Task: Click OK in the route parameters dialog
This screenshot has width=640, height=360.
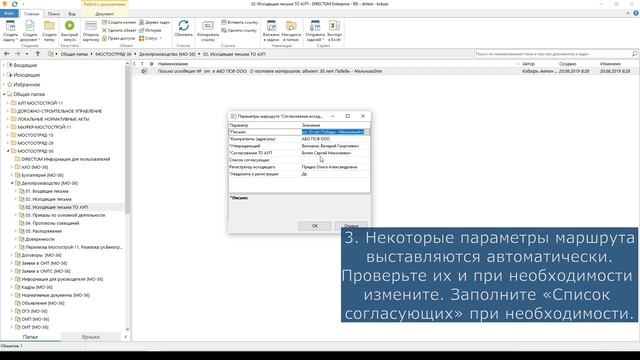Action: [x=315, y=226]
